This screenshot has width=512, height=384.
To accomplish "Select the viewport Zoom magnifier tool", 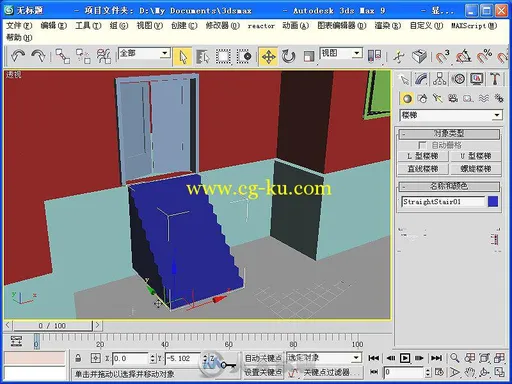I will pos(454,358).
